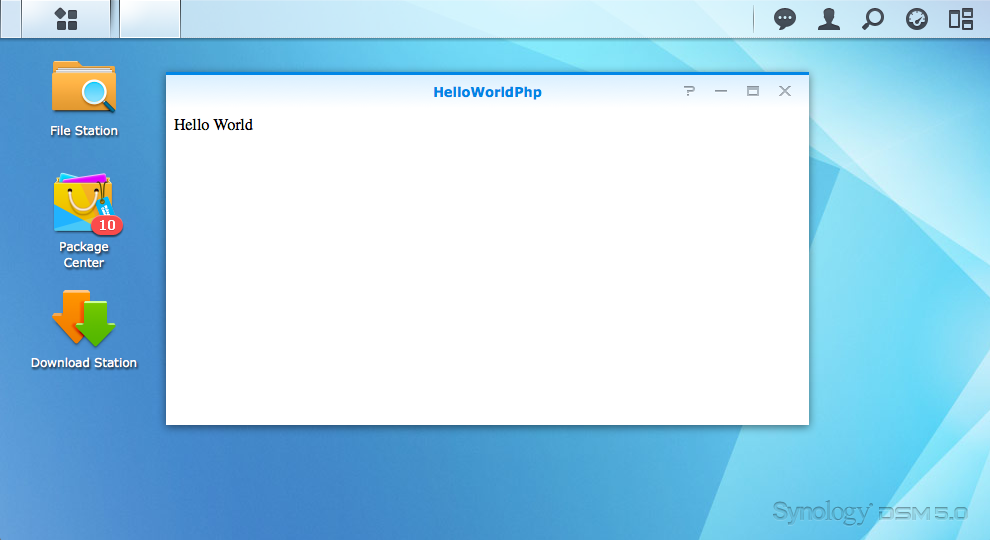
Task: Open Pilot View icon in taskbar
Action: coord(961,19)
